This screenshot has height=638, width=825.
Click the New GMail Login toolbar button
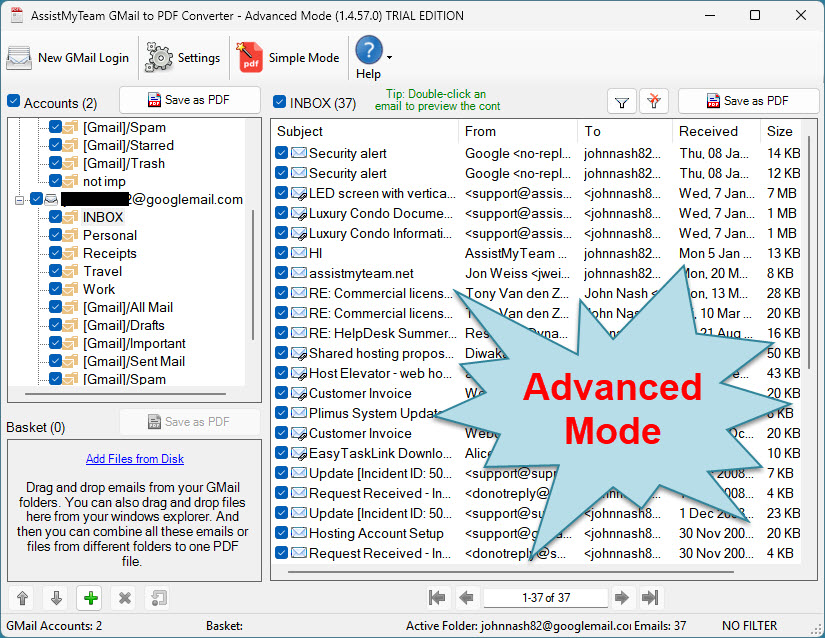(68, 58)
